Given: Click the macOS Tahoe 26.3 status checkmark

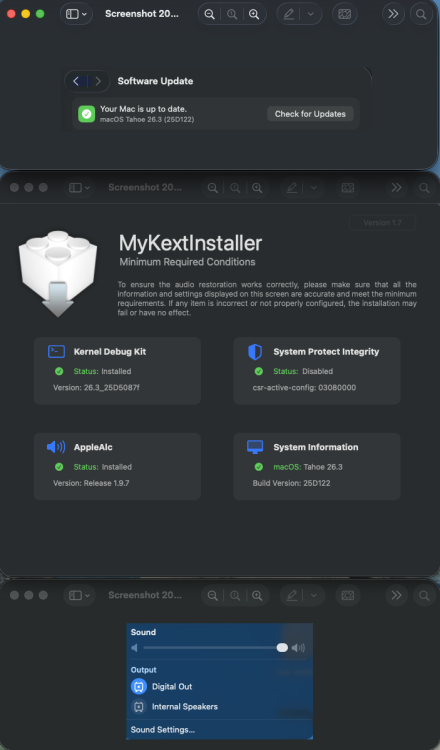Looking at the screenshot, I should [x=259, y=467].
